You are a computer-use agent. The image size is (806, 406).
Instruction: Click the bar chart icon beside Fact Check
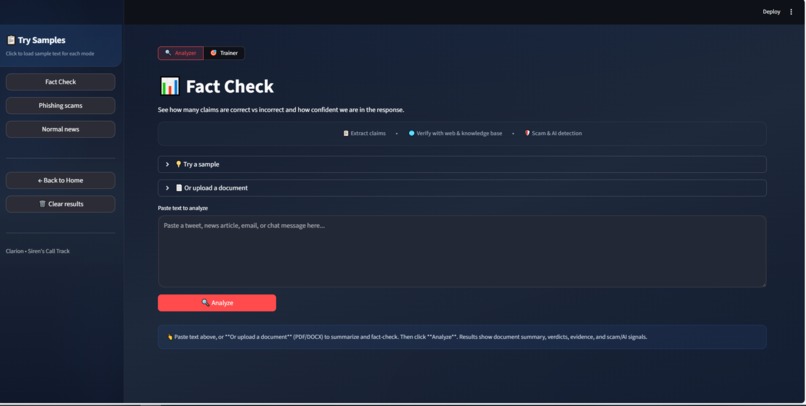[170, 86]
